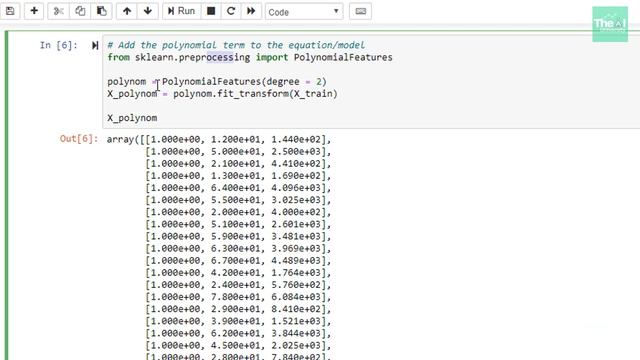Run the current cell
Viewport: 640px width, 360px height.
tap(182, 11)
